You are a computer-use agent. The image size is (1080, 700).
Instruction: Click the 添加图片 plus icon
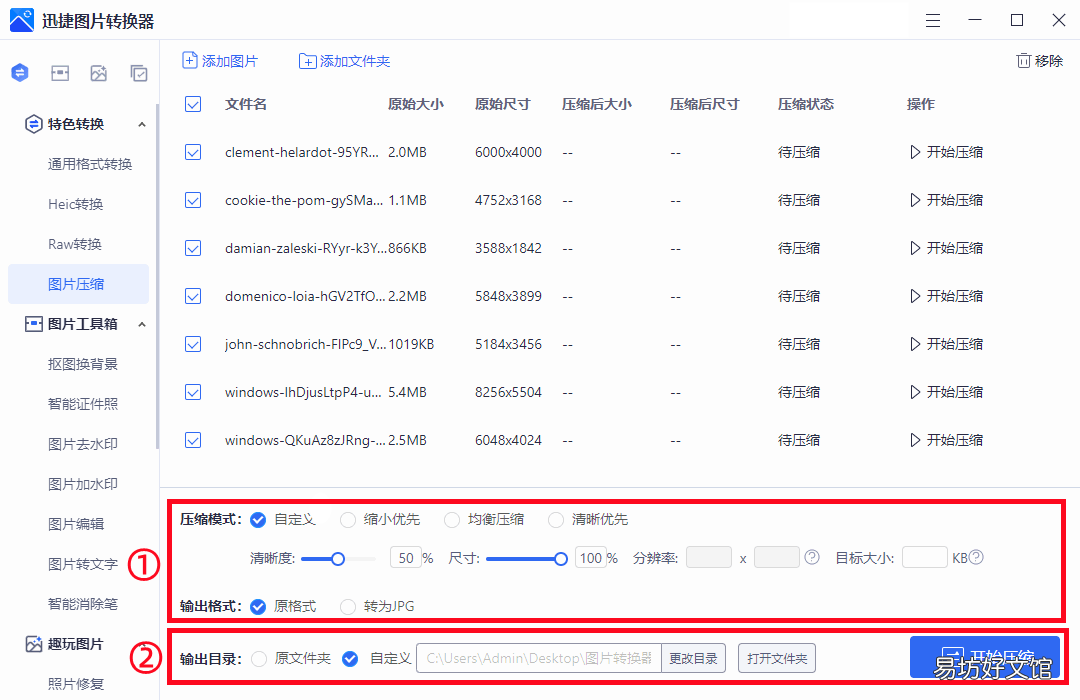click(189, 61)
